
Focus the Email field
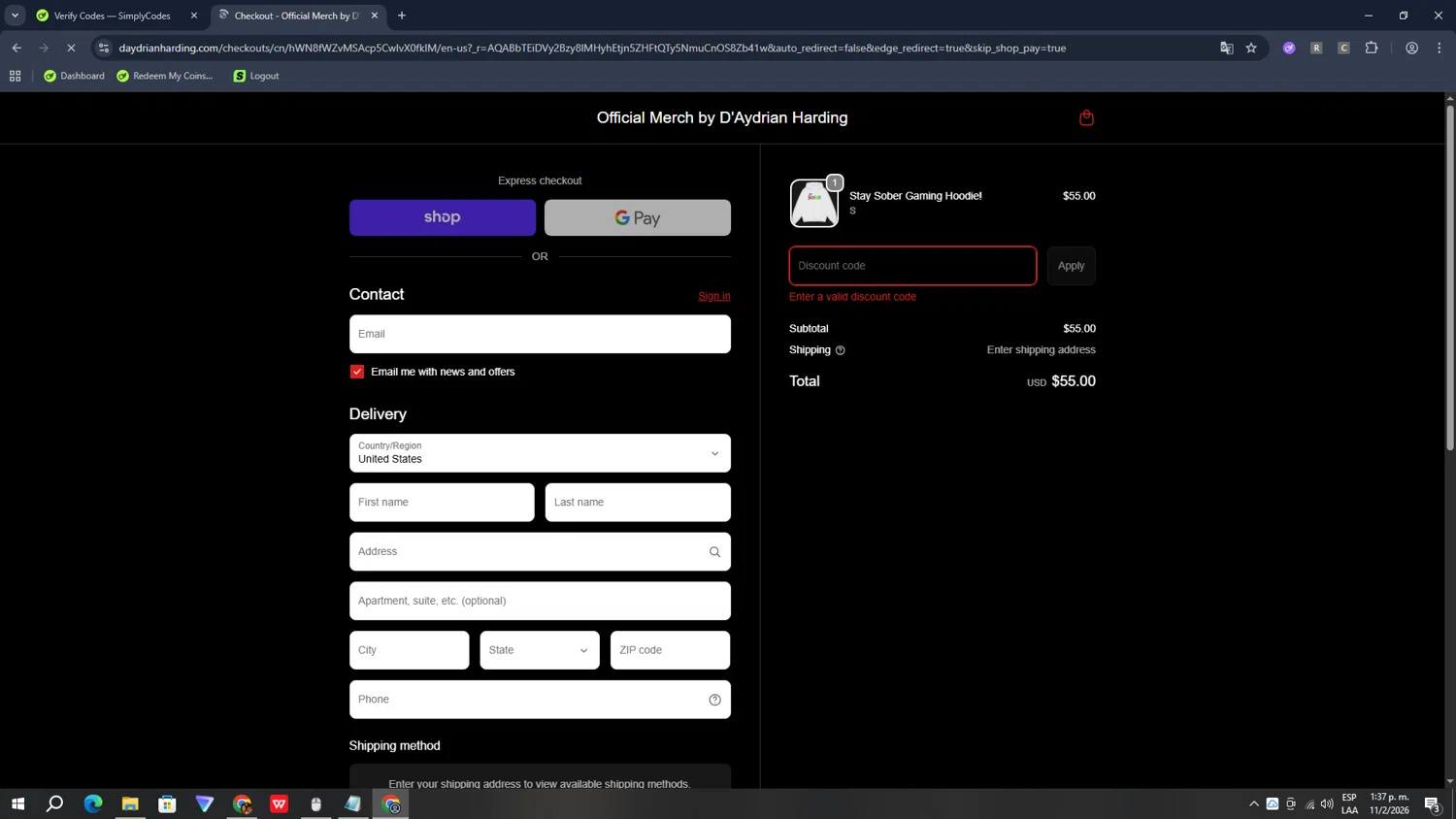[x=540, y=334]
